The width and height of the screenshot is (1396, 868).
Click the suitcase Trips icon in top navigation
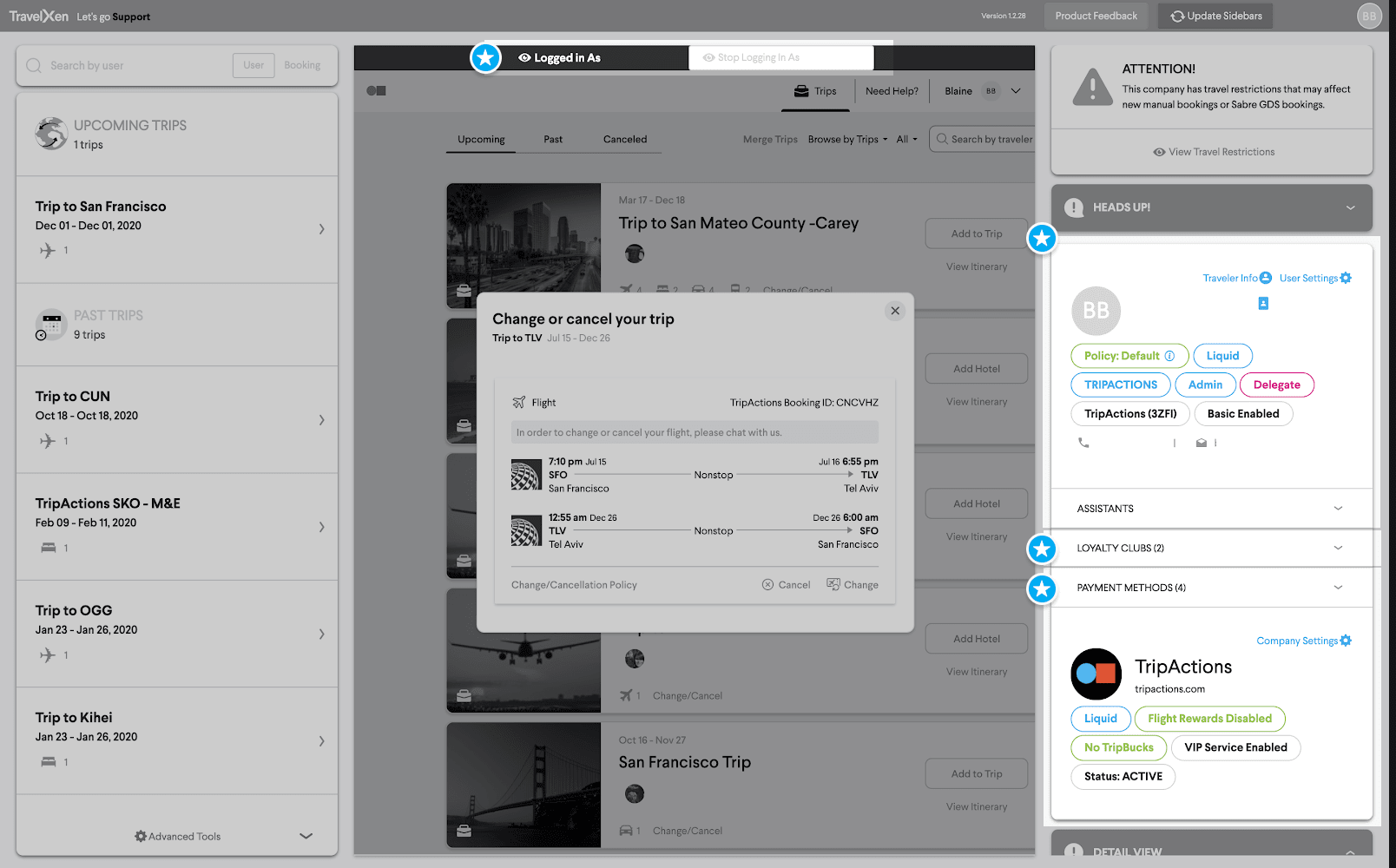click(x=801, y=91)
